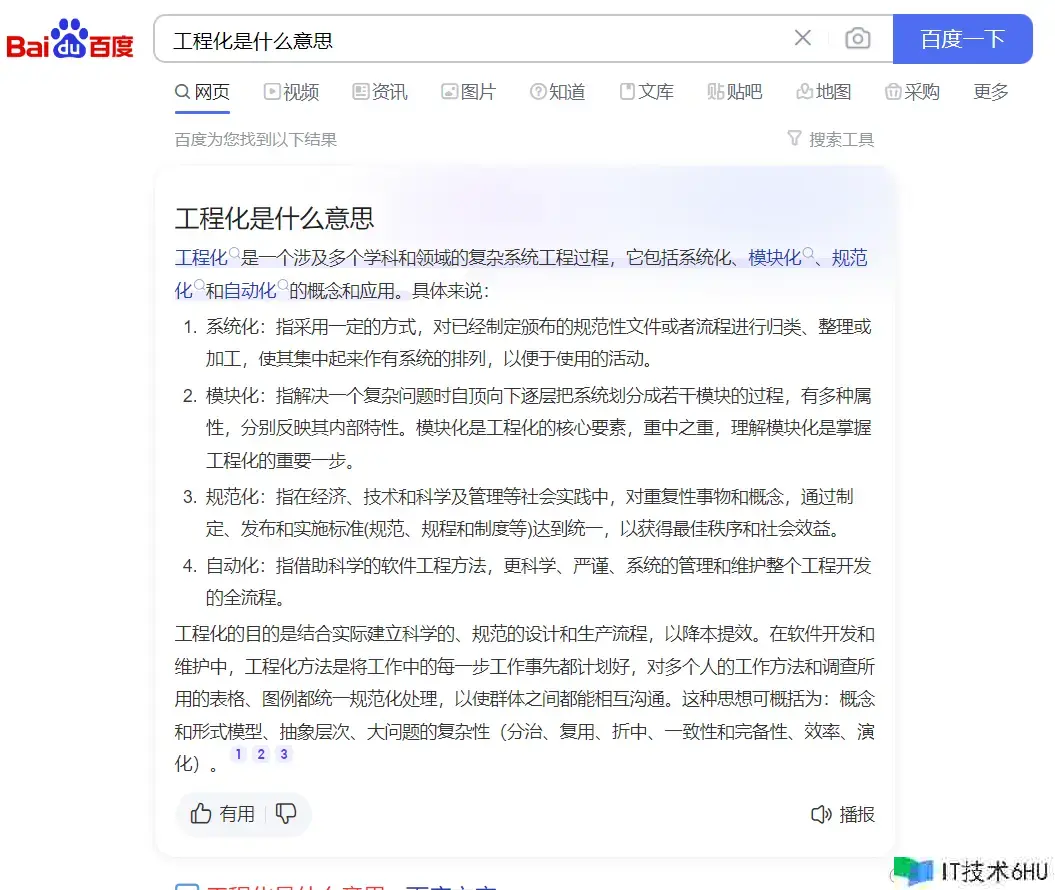
Task: Open camera image search
Action: point(857,39)
